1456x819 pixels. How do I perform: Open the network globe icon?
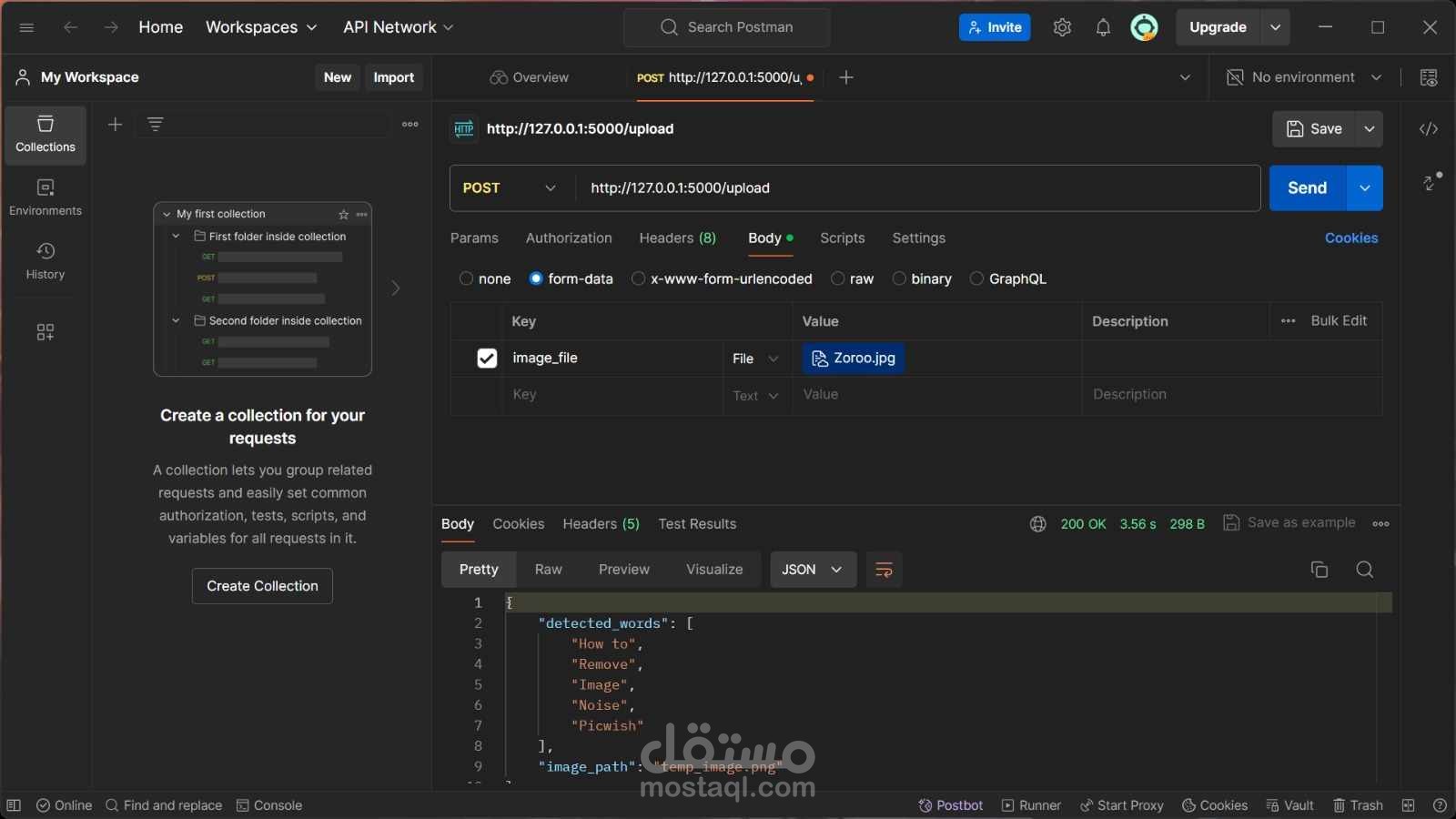point(1037,524)
